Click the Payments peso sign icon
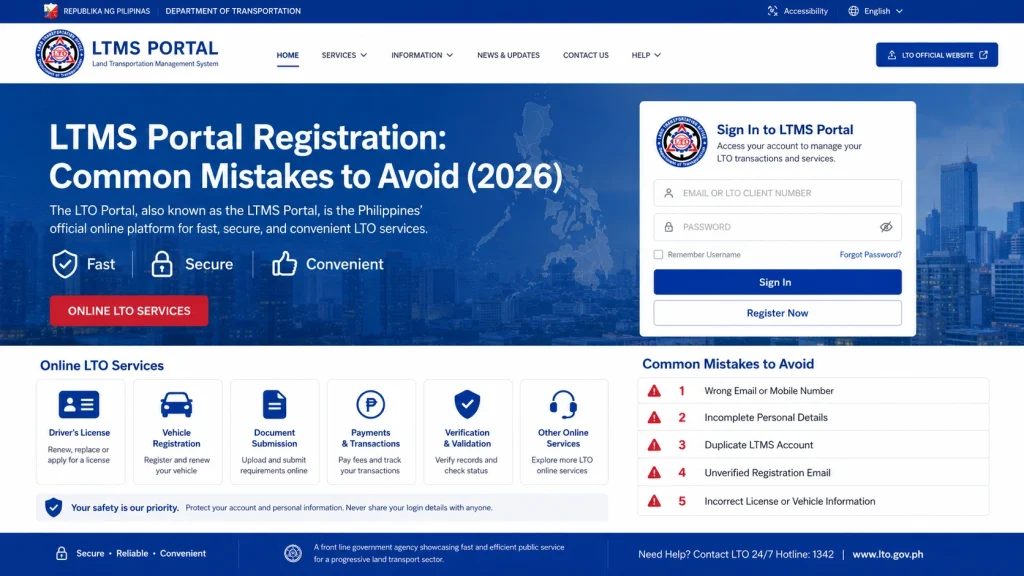 [x=370, y=404]
